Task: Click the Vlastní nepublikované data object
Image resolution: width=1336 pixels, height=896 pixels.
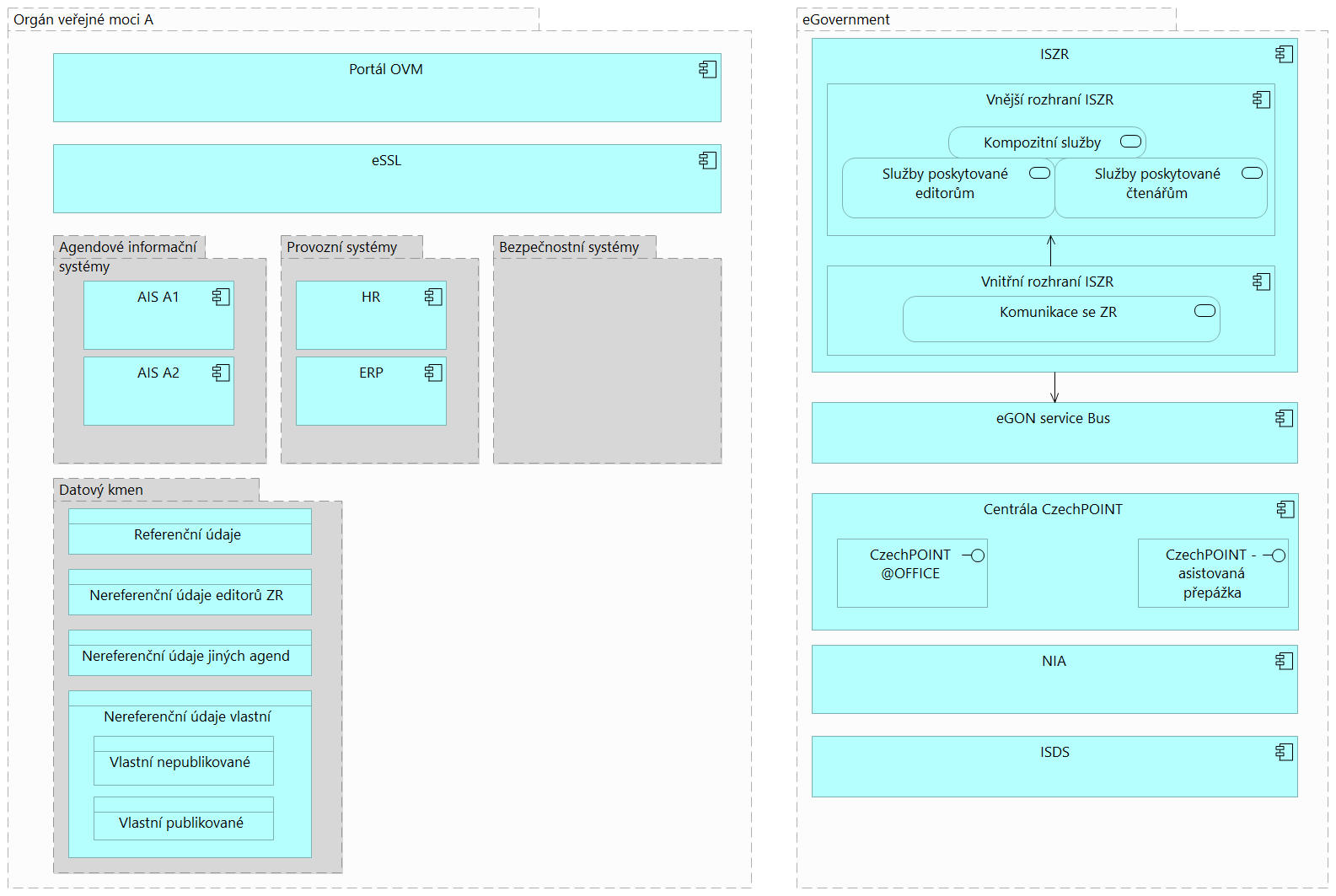Action: (x=184, y=760)
